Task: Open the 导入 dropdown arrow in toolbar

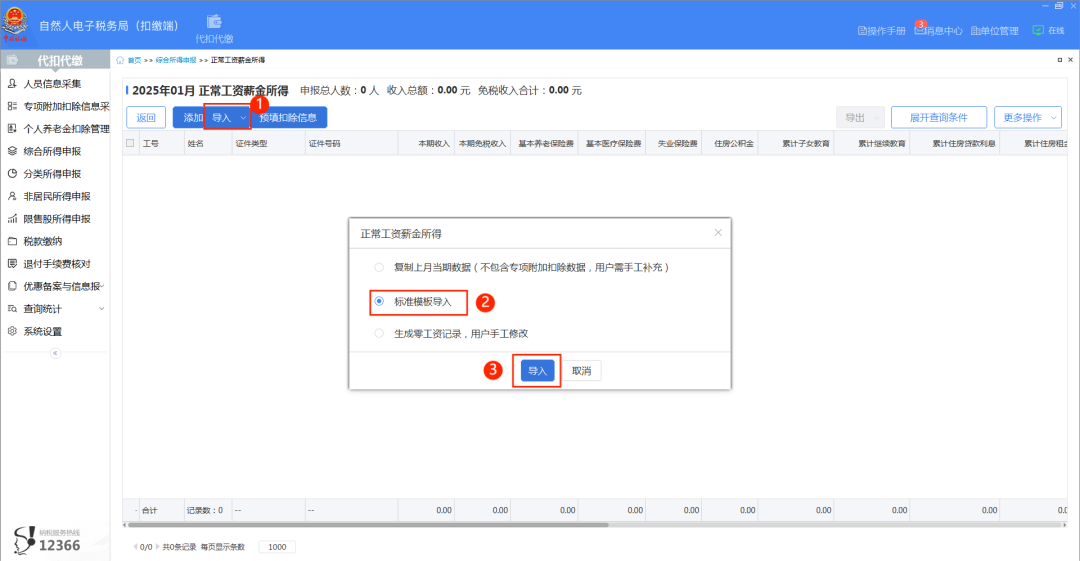Action: click(x=242, y=118)
